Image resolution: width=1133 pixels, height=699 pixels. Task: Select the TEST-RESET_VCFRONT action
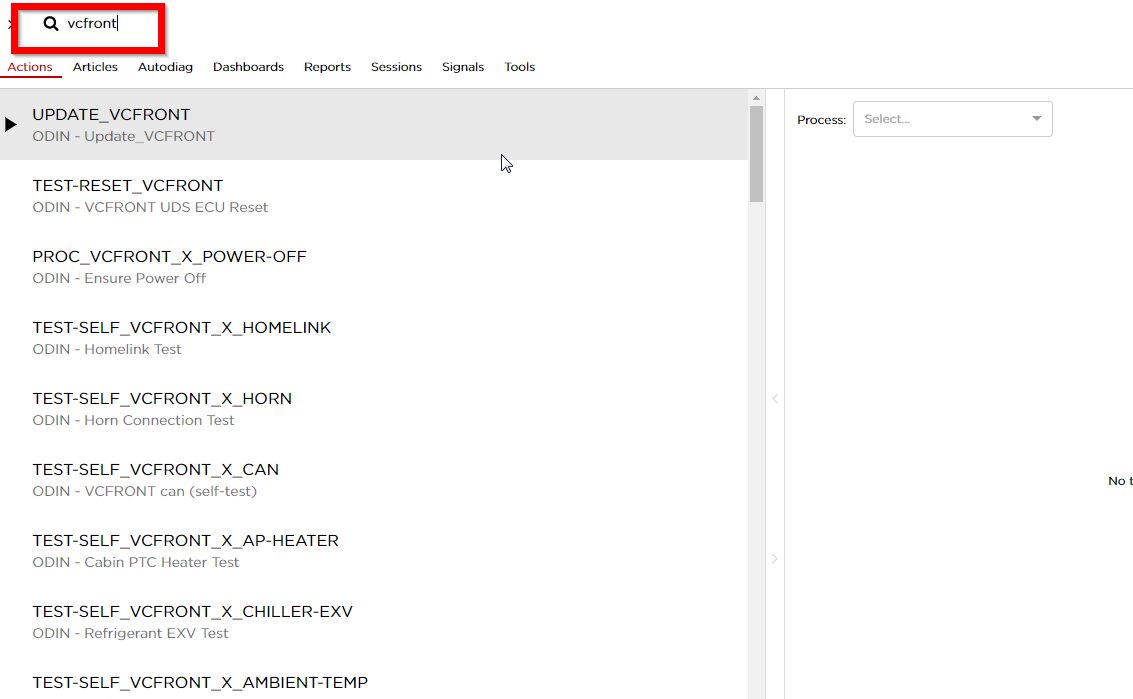[x=374, y=196]
